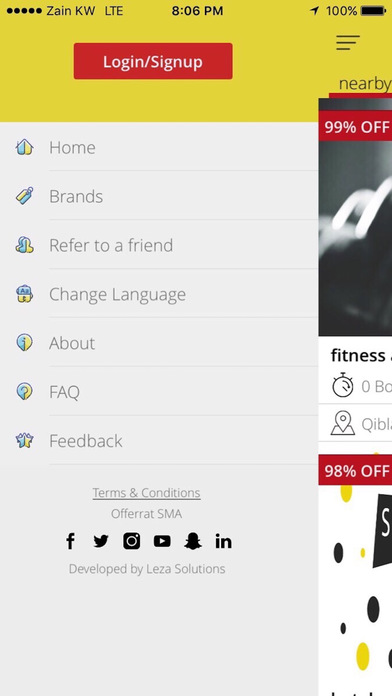
Task: Open the hamburger menu icon
Action: 348,43
